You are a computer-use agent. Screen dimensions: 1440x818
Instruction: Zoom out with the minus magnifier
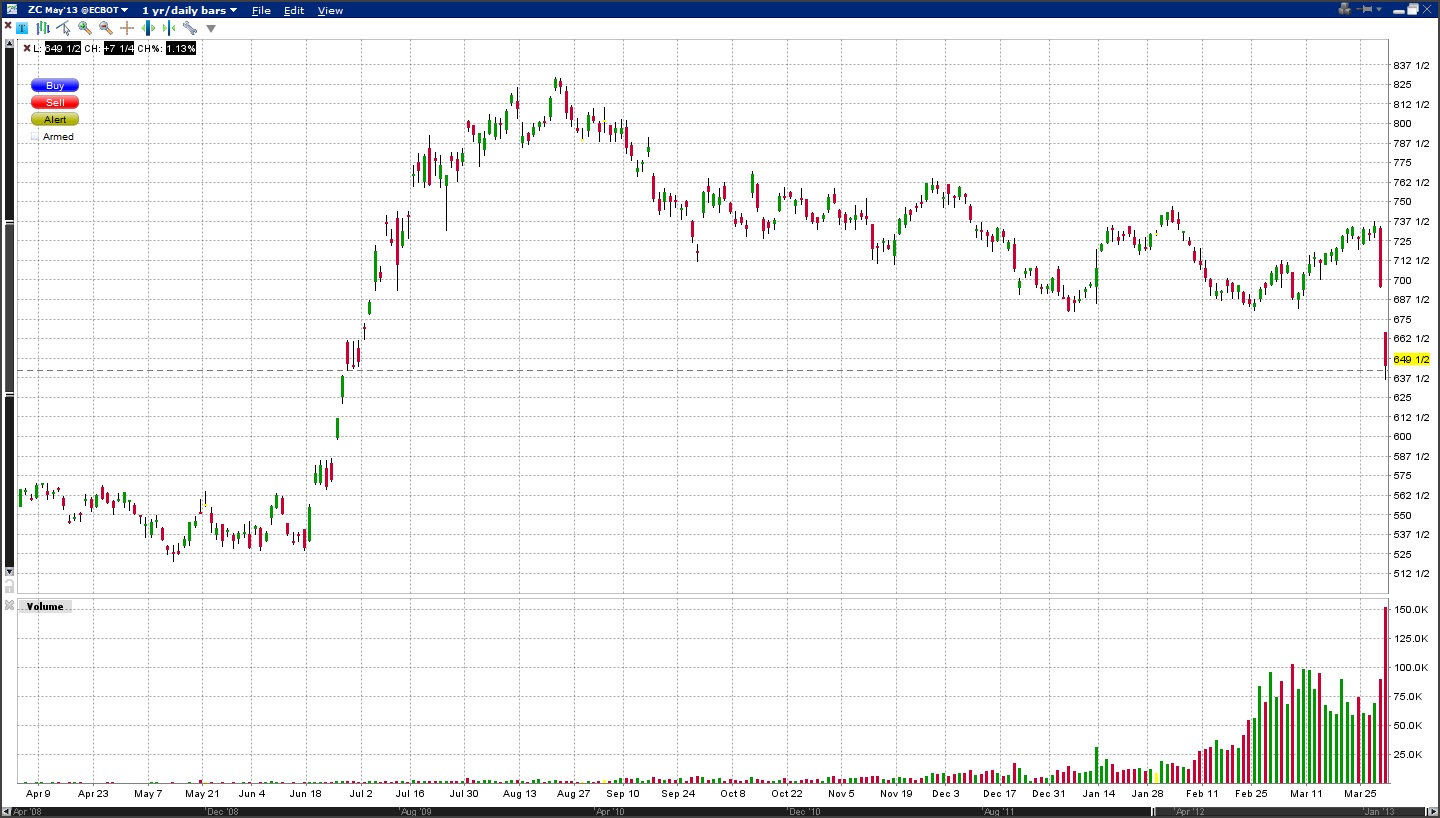coord(106,28)
